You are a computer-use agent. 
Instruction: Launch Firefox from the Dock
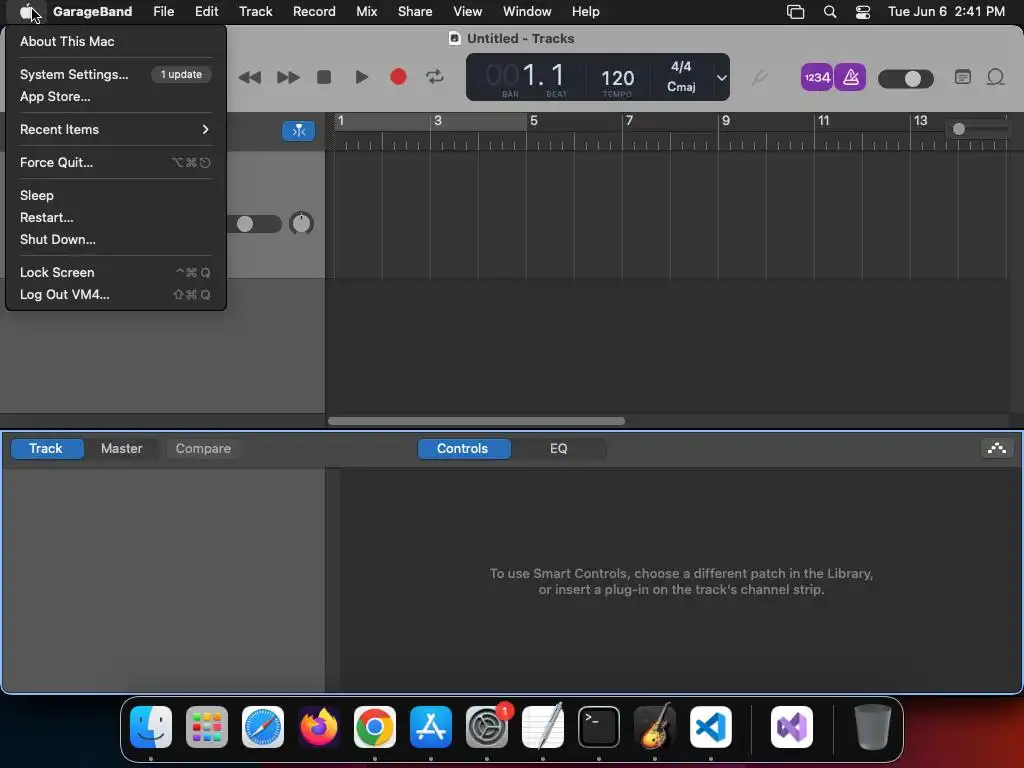[319, 727]
